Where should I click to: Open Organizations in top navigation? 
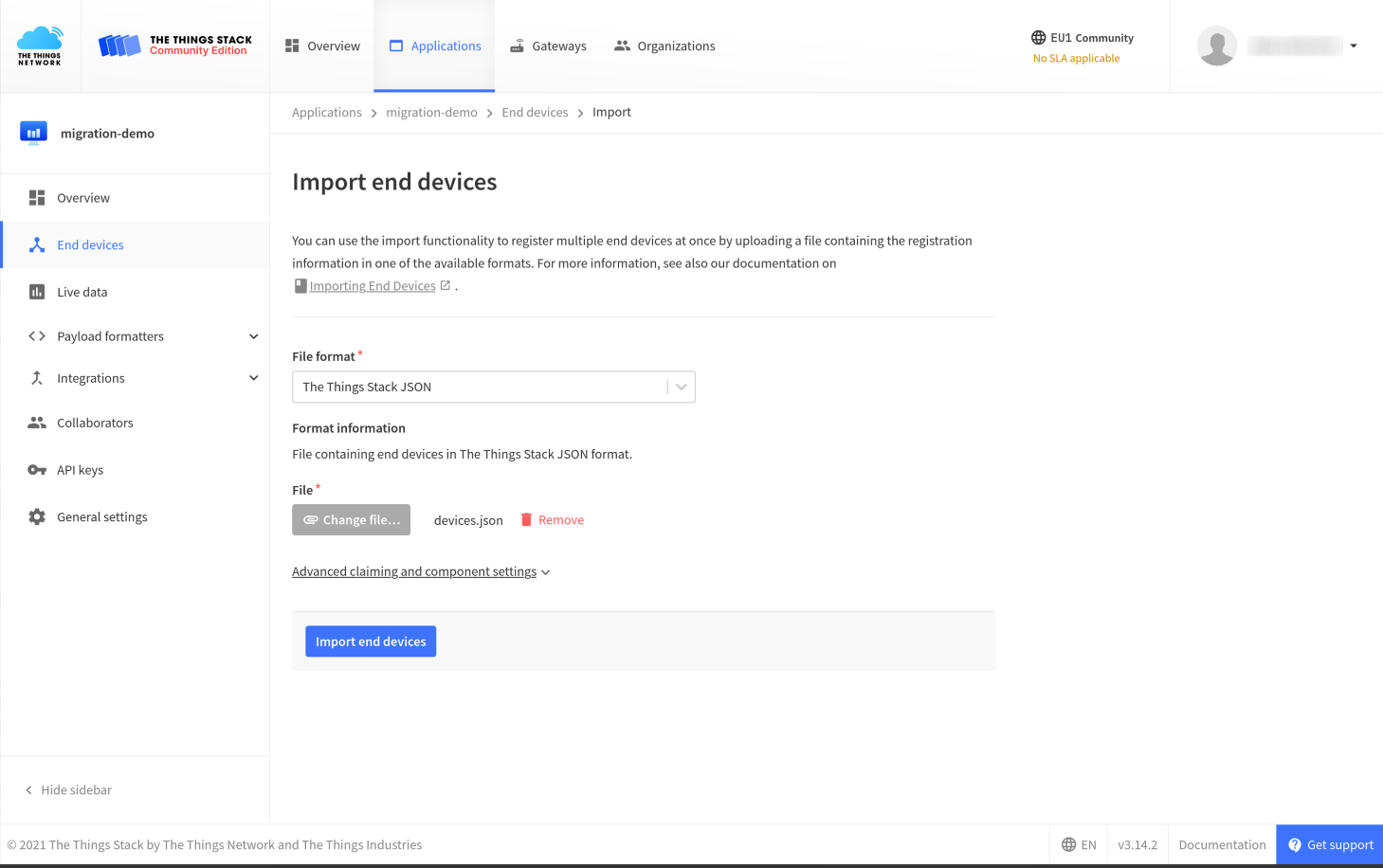point(664,45)
